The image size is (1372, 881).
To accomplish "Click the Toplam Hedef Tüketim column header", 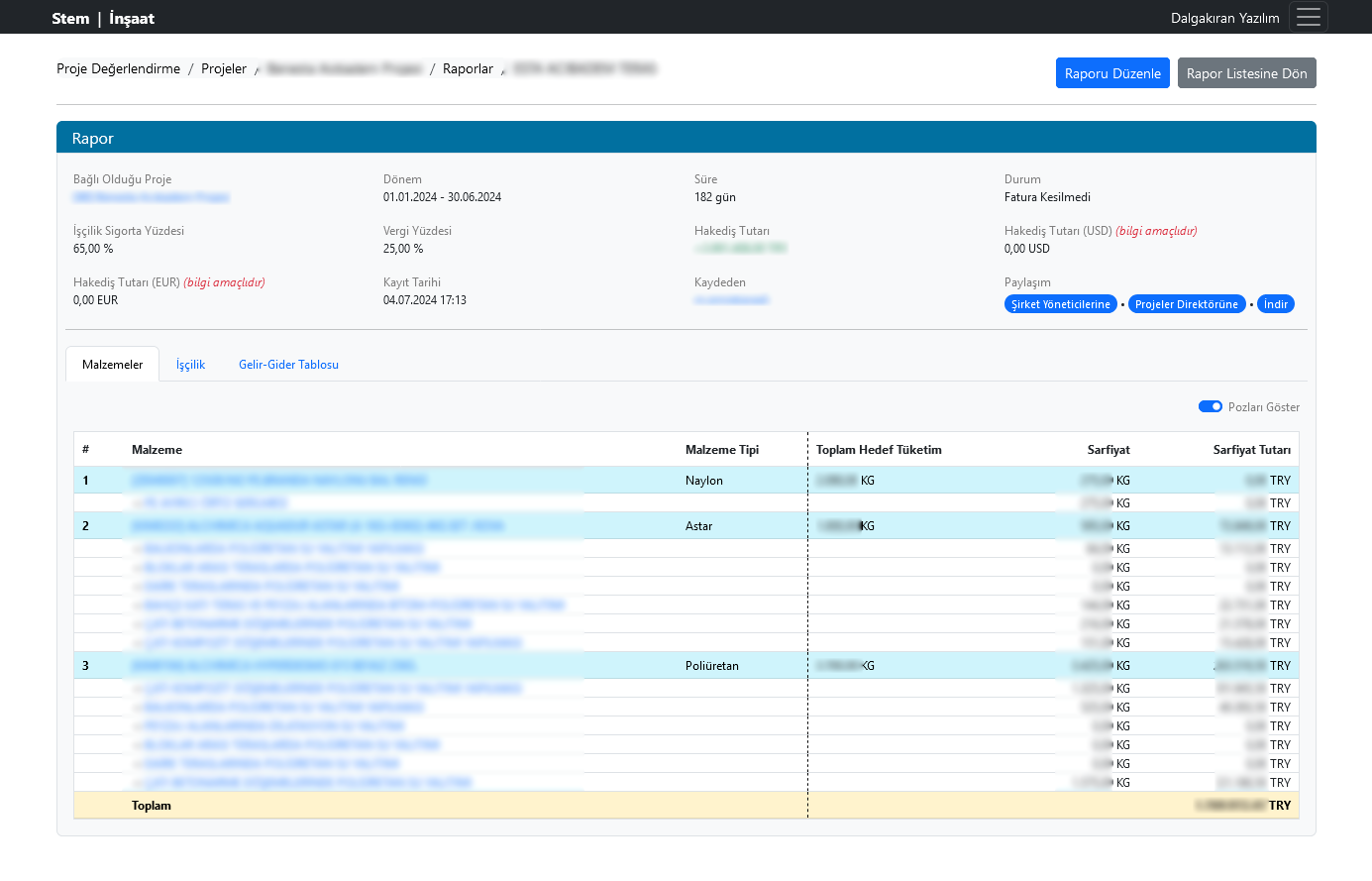I will click(879, 450).
